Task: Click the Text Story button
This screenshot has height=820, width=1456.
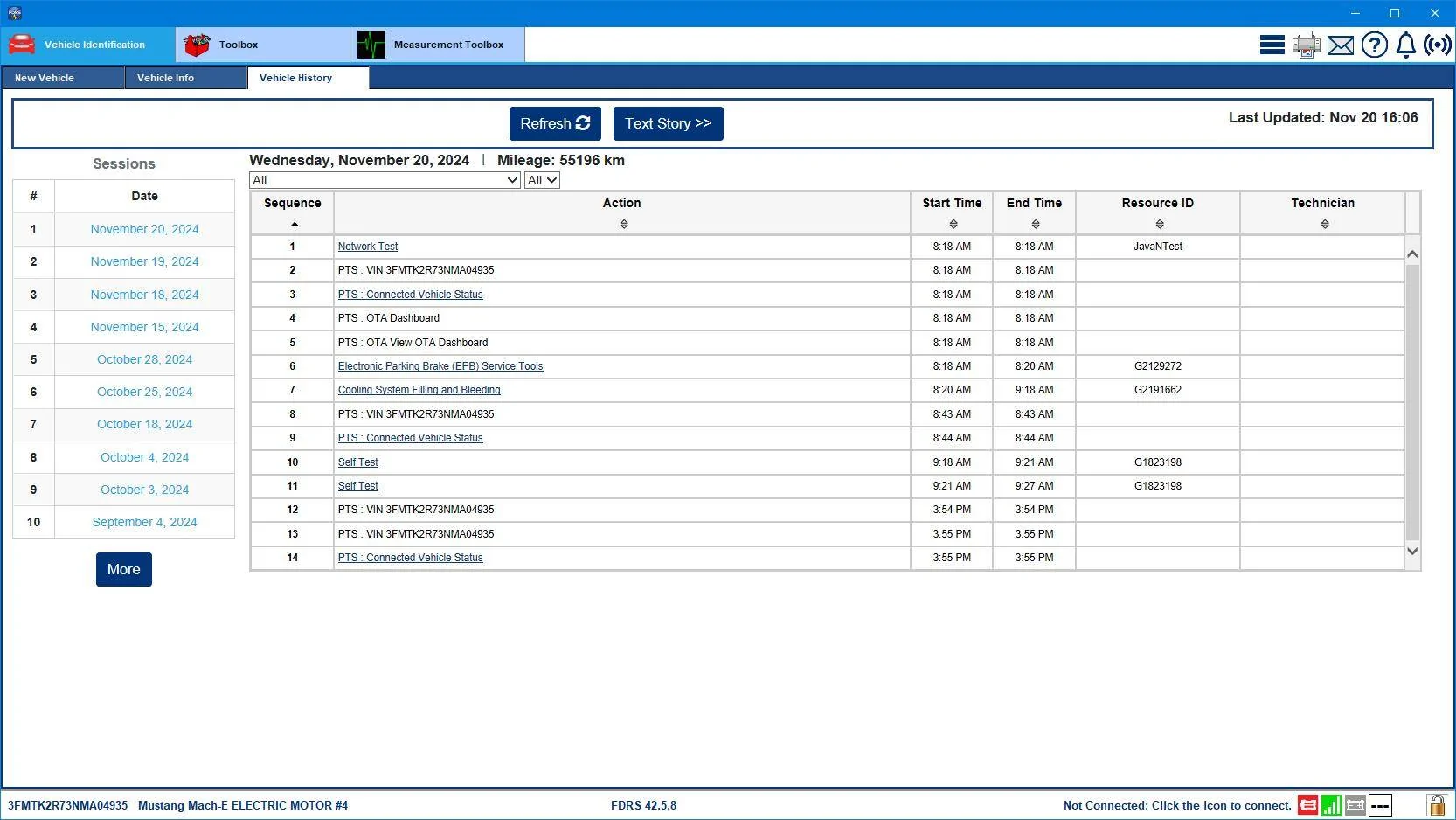Action: 669,123
